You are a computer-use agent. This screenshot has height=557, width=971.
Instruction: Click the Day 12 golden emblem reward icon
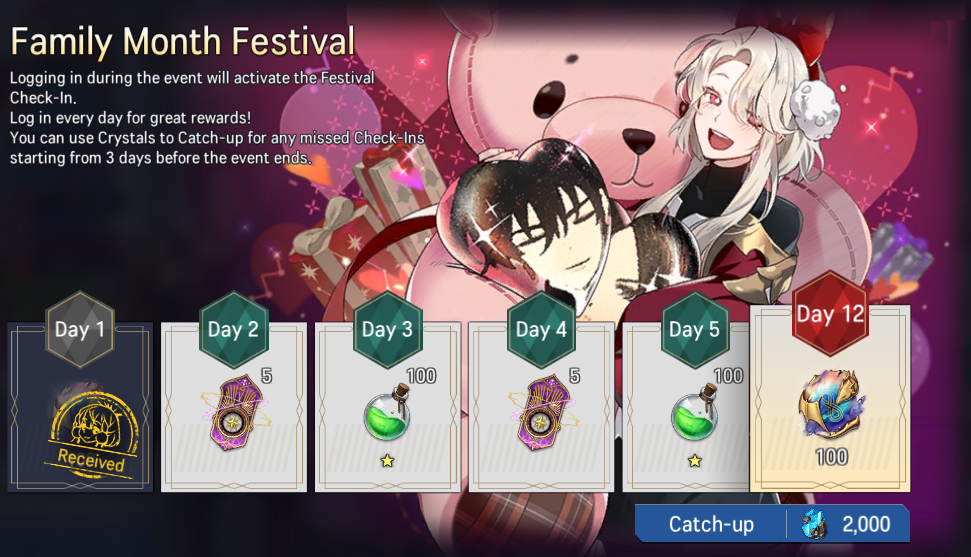830,405
